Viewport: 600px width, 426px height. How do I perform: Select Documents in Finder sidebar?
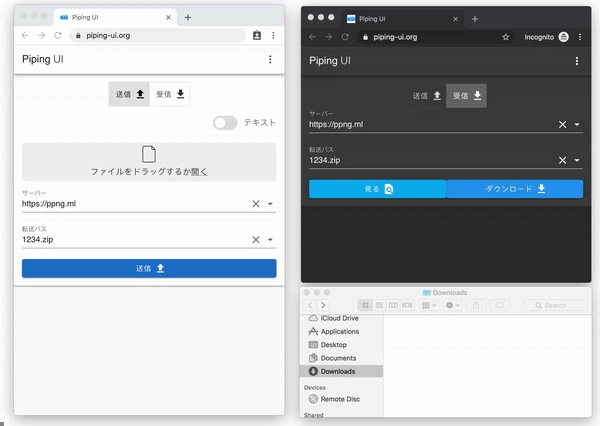point(341,358)
